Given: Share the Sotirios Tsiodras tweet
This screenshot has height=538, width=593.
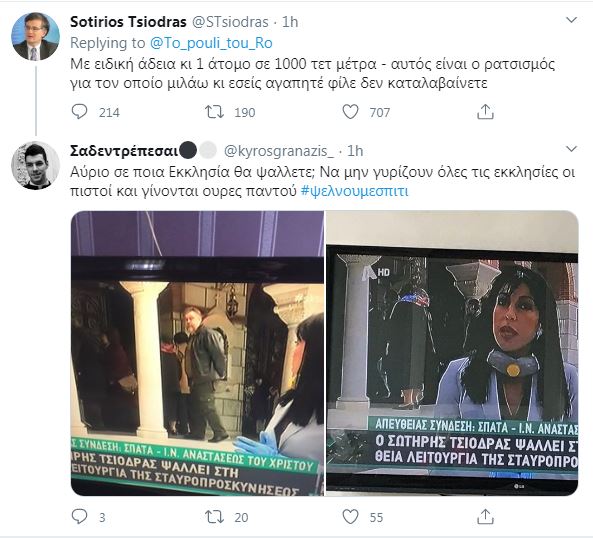Looking at the screenshot, I should 485,112.
